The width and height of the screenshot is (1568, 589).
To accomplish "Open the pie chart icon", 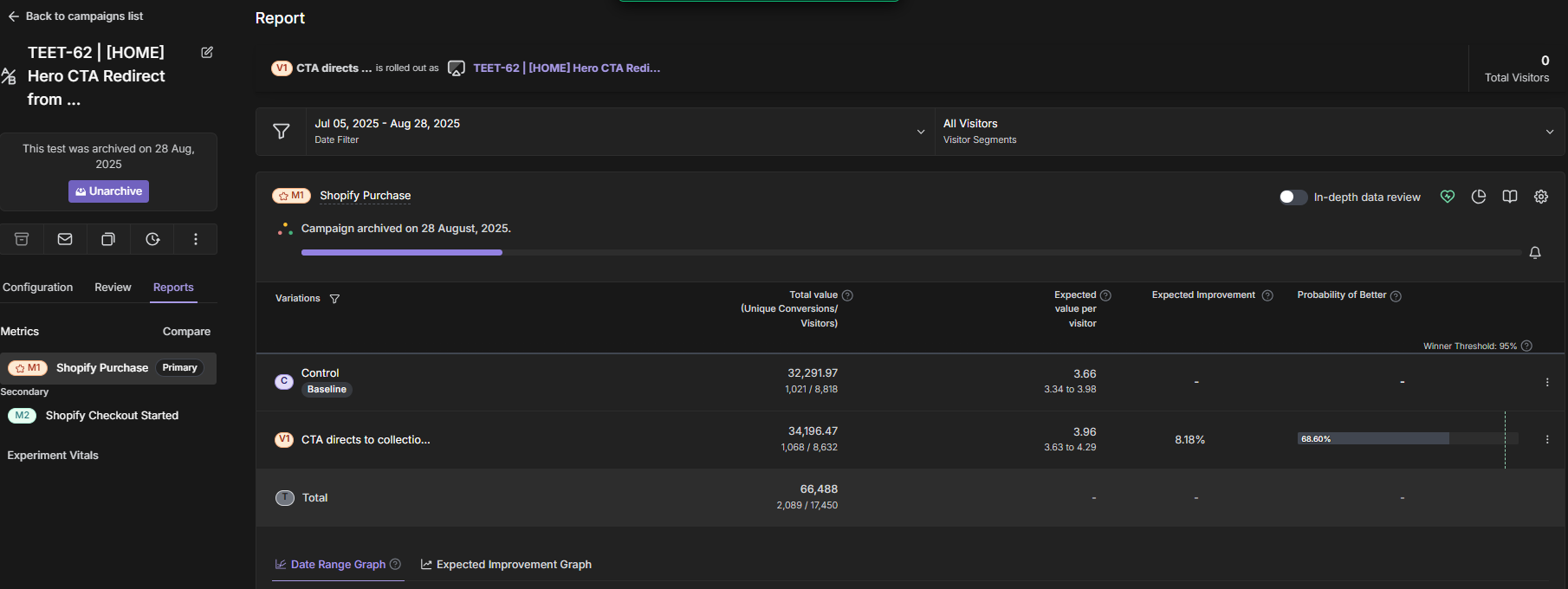I will pyautogui.click(x=1479, y=197).
